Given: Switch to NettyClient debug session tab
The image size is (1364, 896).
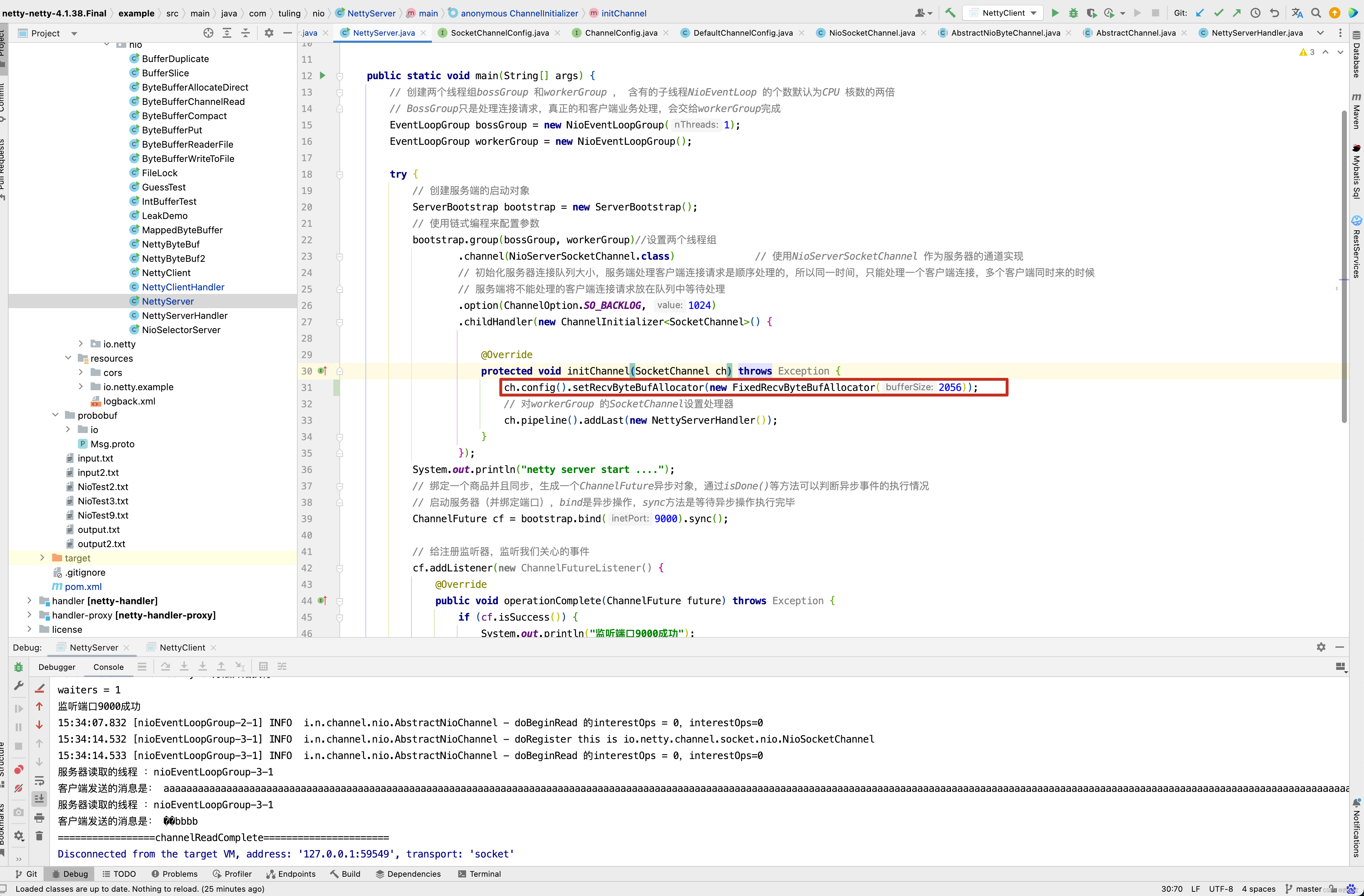Looking at the screenshot, I should point(182,647).
